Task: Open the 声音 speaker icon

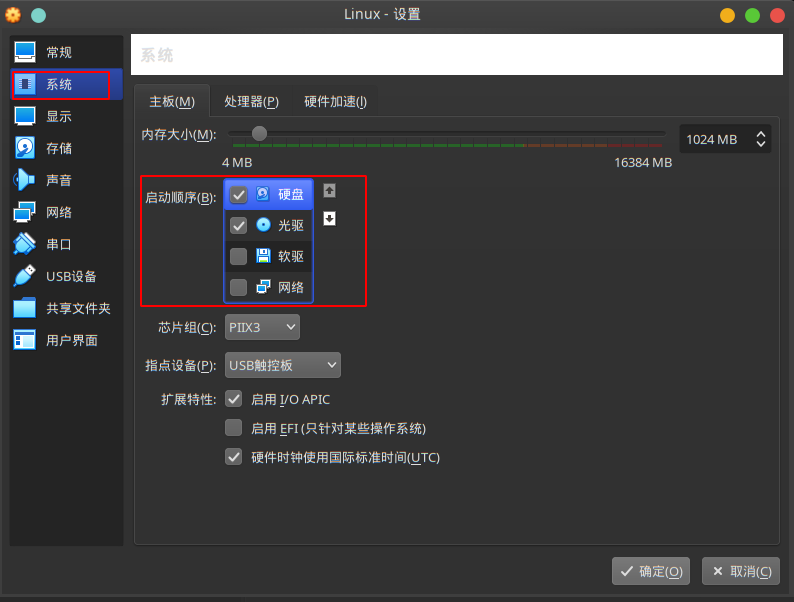Action: (x=24, y=180)
